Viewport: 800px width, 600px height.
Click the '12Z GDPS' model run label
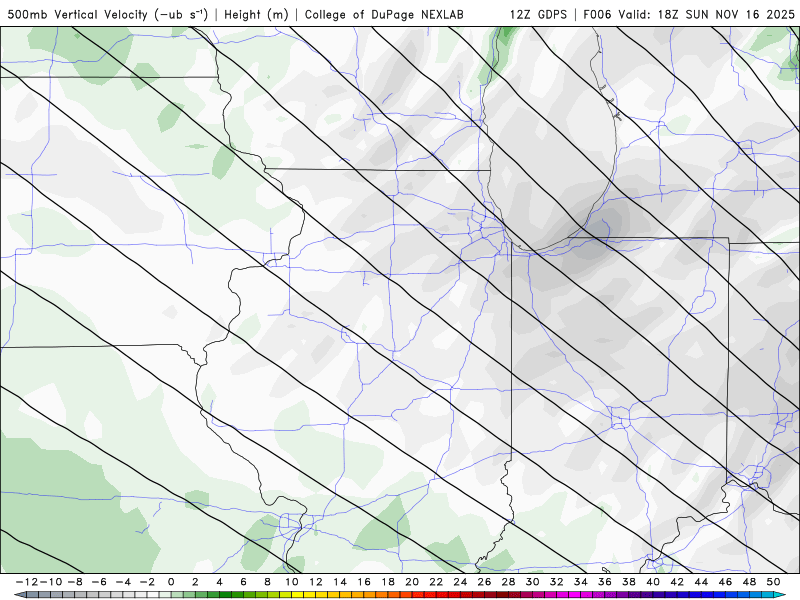[538, 14]
